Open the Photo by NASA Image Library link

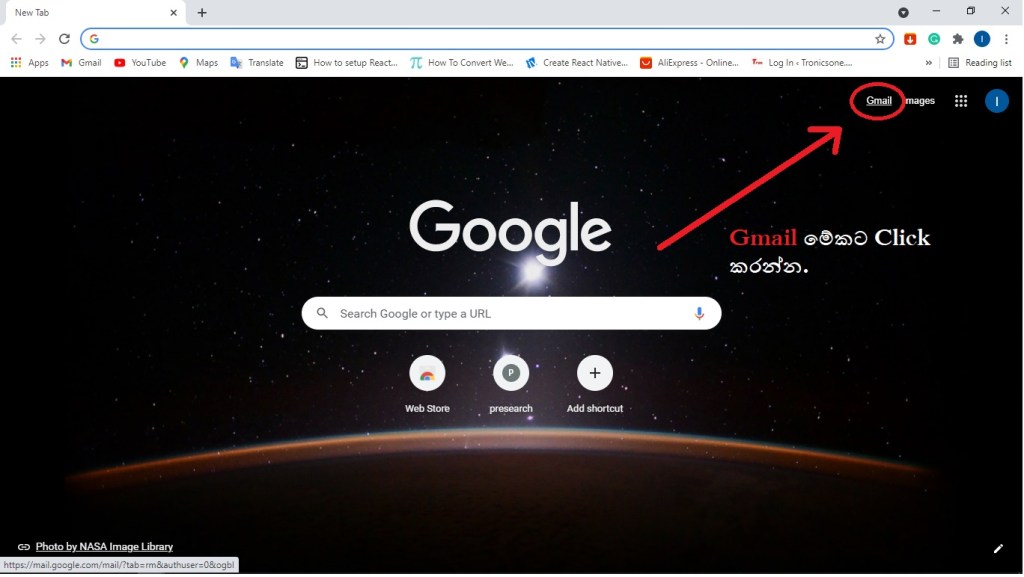tap(104, 546)
